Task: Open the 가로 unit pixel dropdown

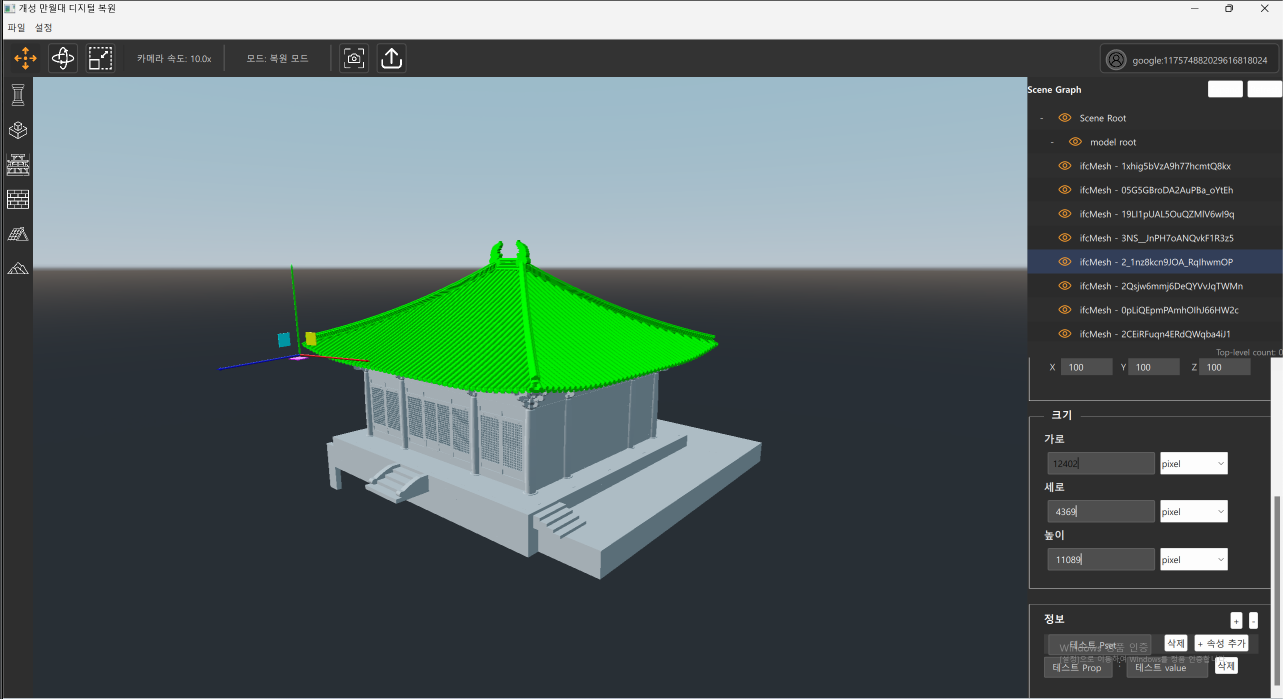Action: coord(1193,464)
